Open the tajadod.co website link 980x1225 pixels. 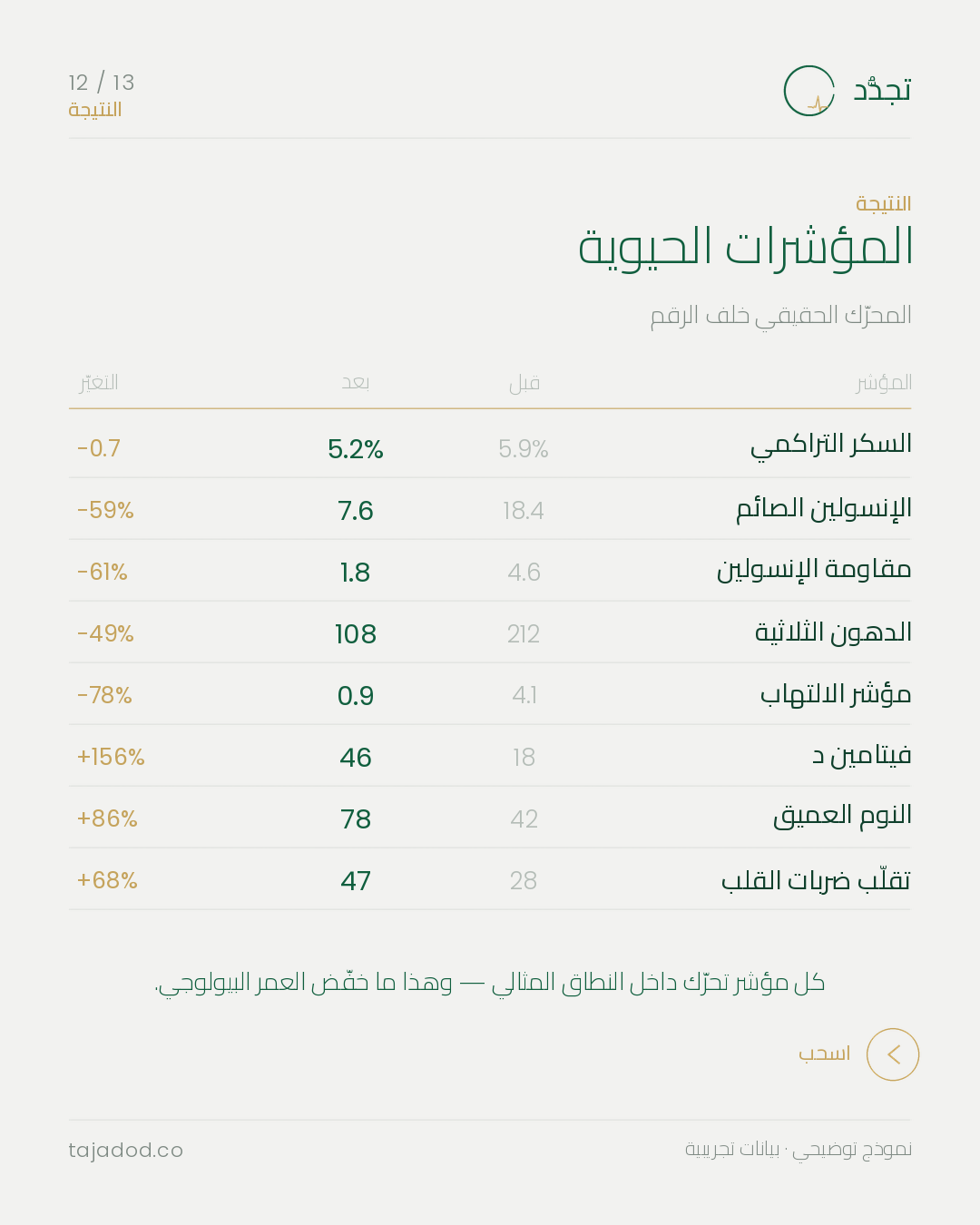[126, 1151]
